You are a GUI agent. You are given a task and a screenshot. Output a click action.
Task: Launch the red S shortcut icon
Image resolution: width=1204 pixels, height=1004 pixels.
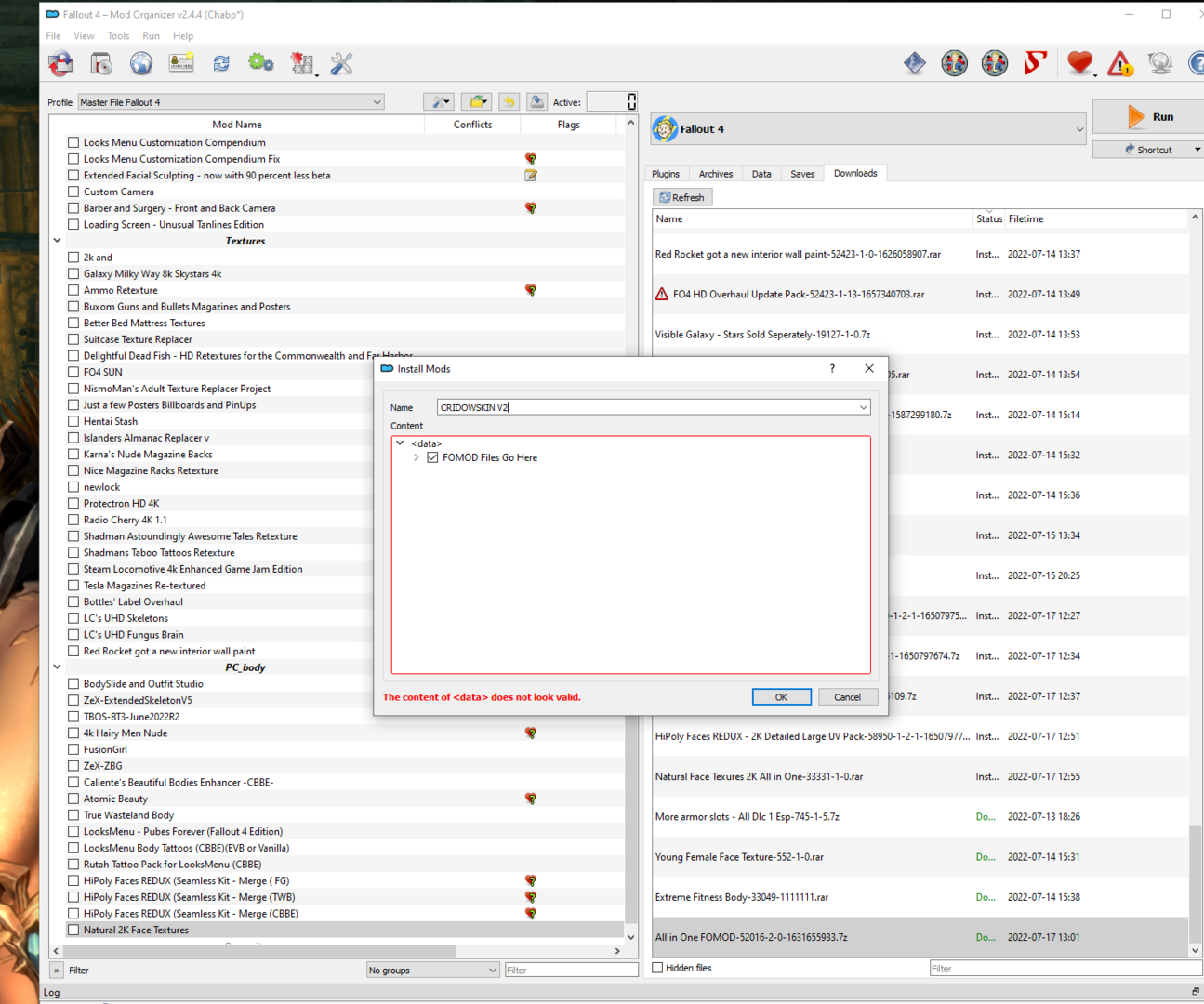(x=1035, y=63)
